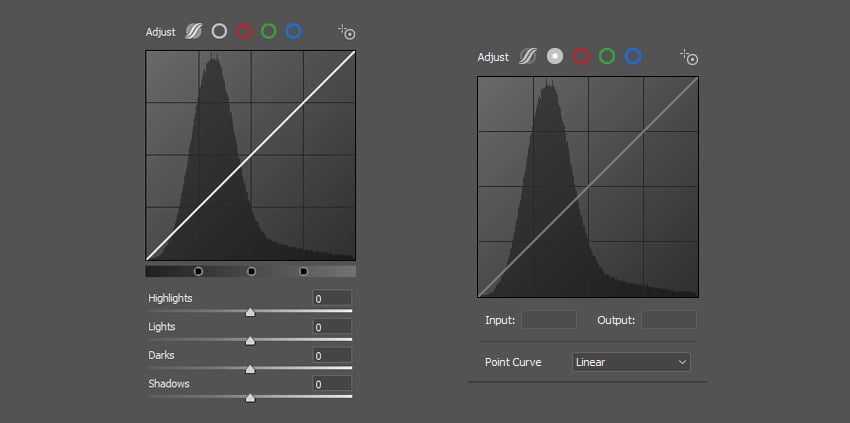
Task: Choose red channel circle in left panel
Action: coord(244,31)
